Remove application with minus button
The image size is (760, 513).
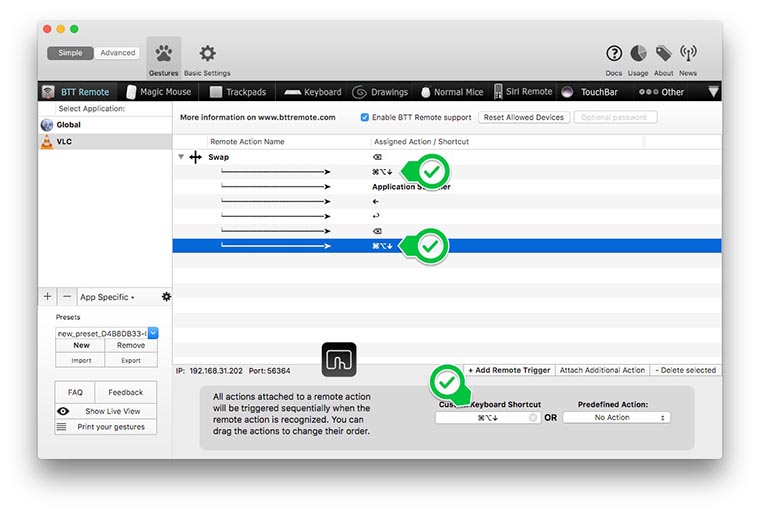tap(67, 297)
